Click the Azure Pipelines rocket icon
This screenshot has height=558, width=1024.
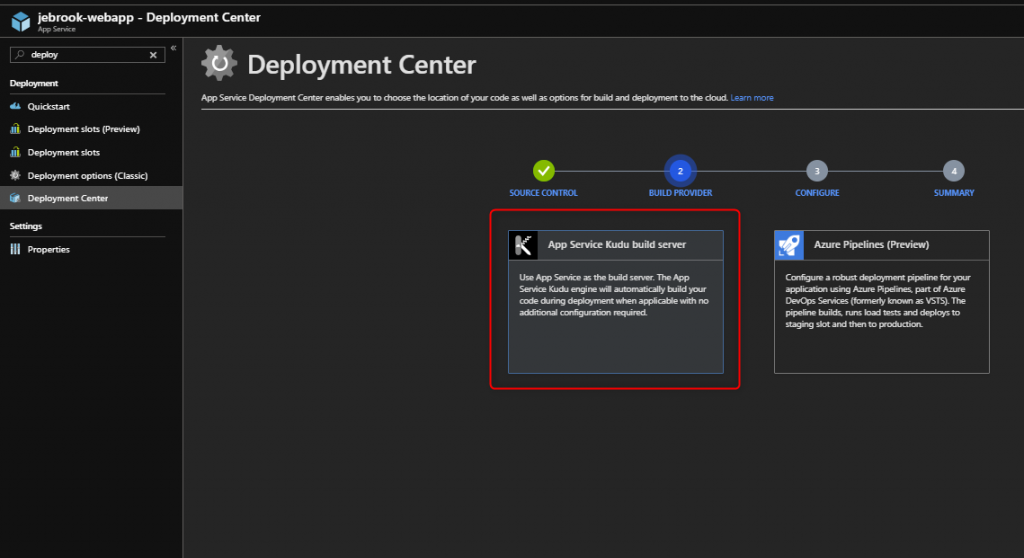(x=789, y=245)
